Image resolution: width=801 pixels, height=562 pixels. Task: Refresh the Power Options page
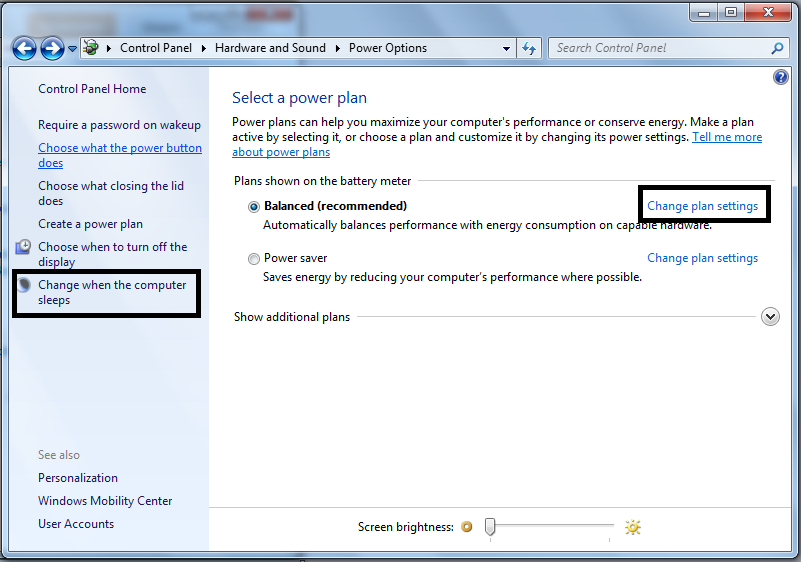click(529, 49)
